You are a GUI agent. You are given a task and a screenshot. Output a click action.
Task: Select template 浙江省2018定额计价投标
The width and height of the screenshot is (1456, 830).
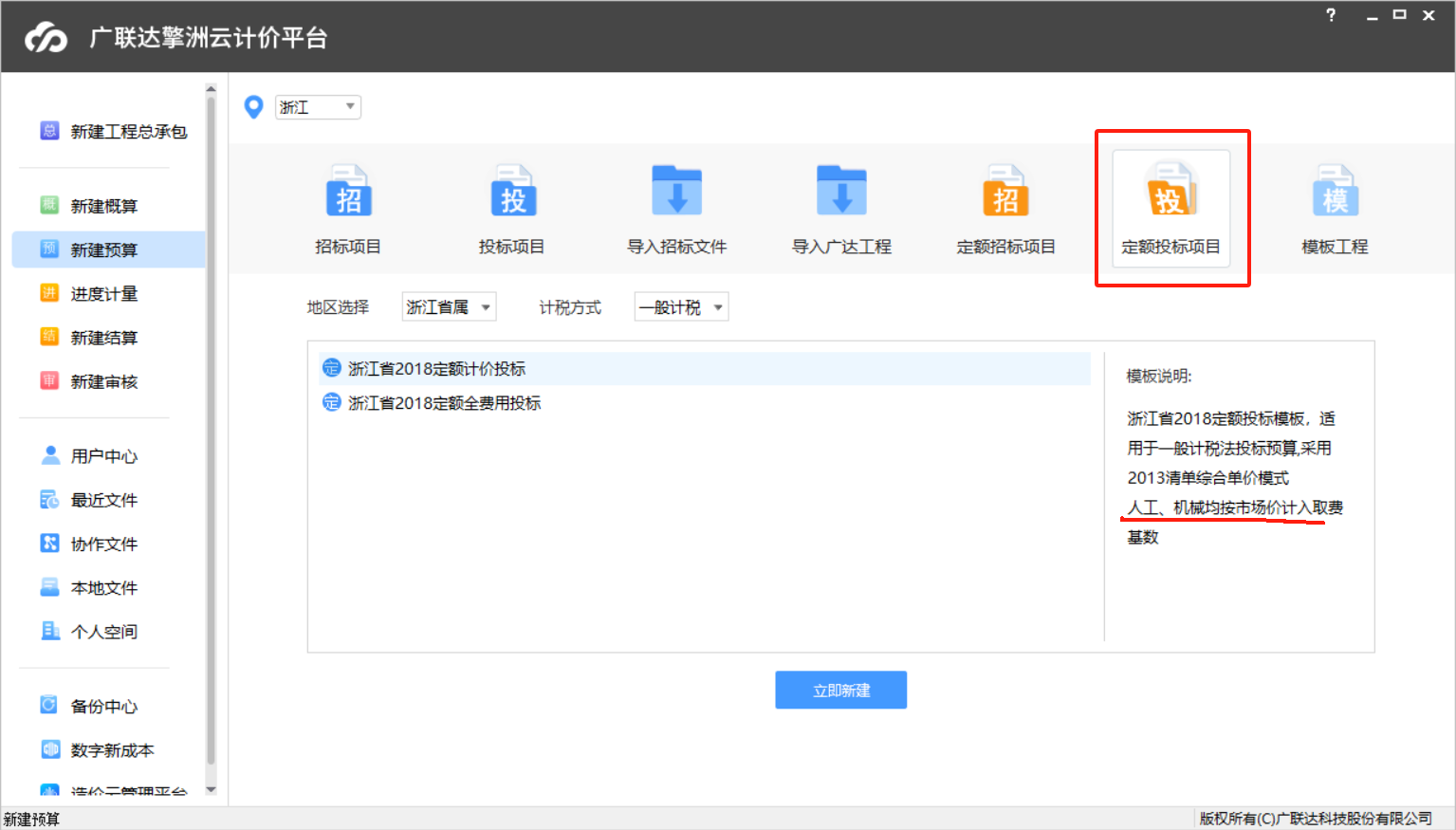pyautogui.click(x=703, y=368)
